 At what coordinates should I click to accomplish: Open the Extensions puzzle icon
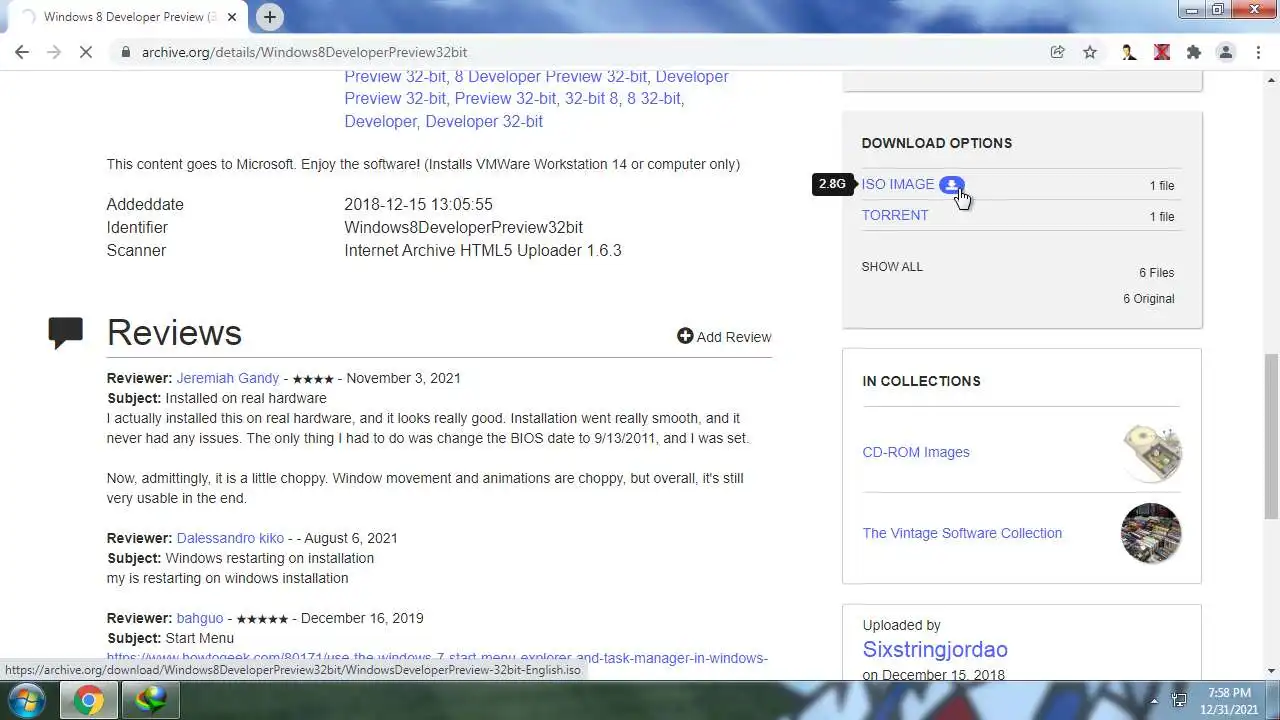pos(1193,52)
